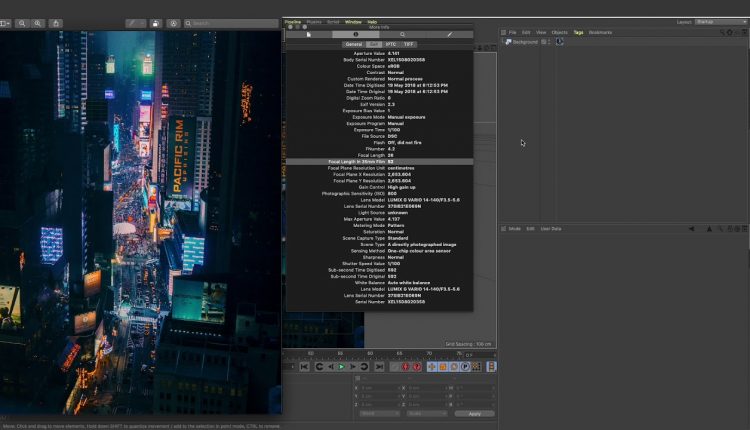The height and width of the screenshot is (430, 750).
Task: Click the red Record Active Objects button
Action: [x=406, y=367]
